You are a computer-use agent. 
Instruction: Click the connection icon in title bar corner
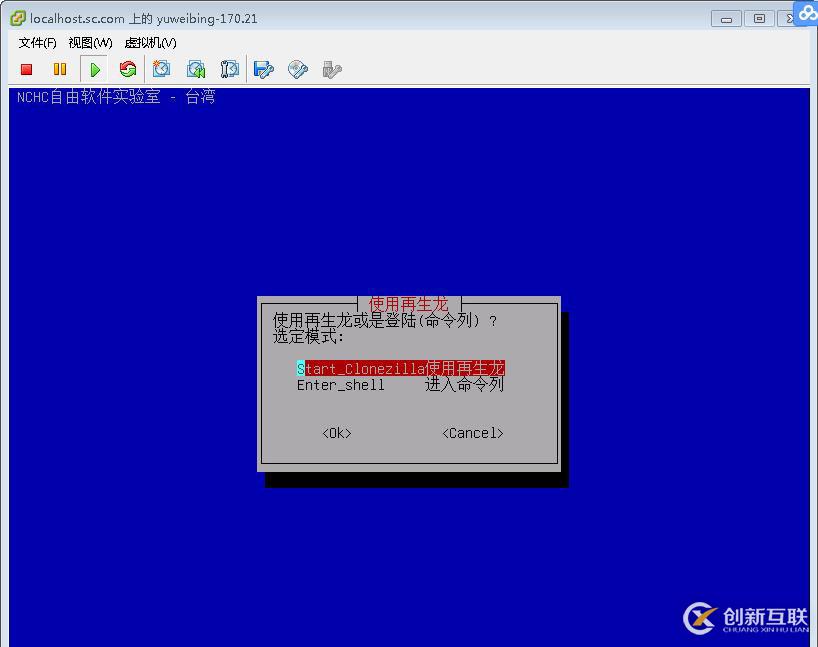[x=806, y=14]
